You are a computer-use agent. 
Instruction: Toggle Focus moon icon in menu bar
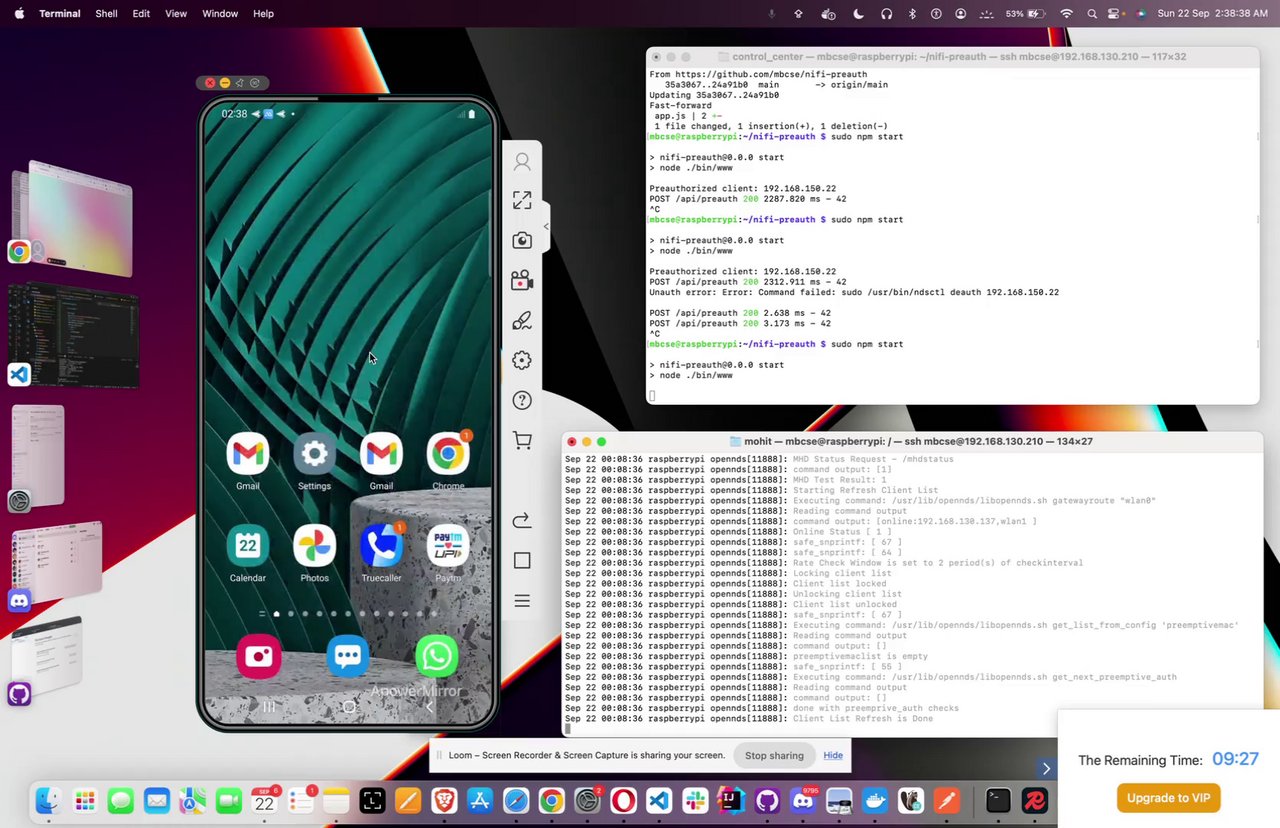[858, 14]
